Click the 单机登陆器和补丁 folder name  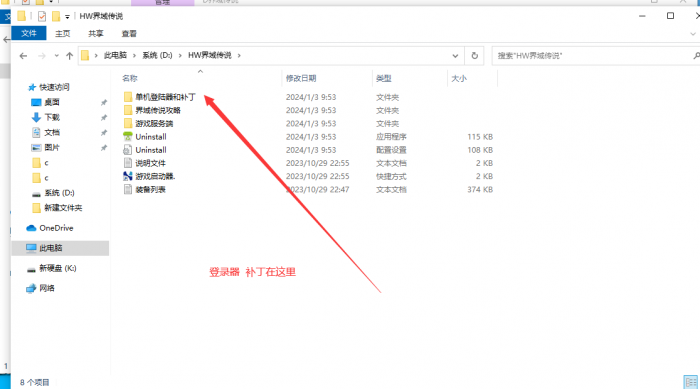click(166, 97)
